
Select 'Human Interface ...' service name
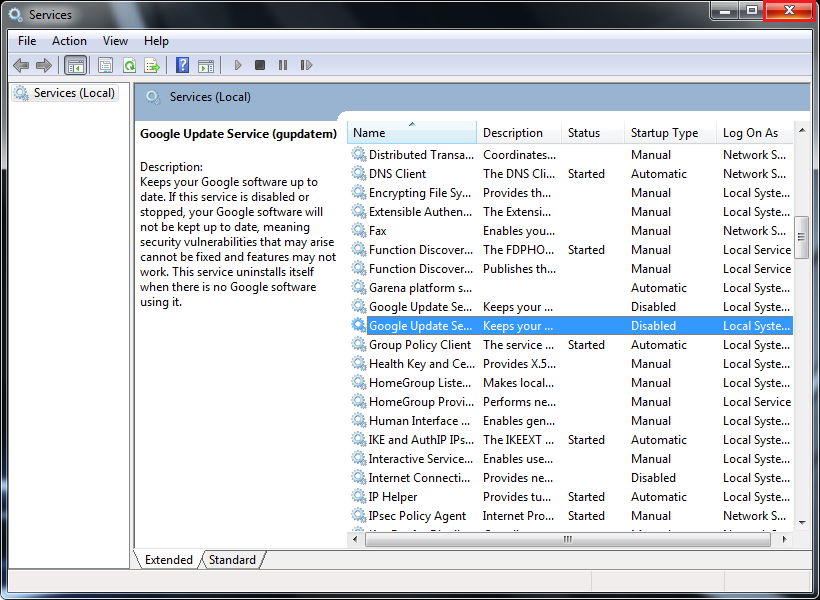pos(419,421)
